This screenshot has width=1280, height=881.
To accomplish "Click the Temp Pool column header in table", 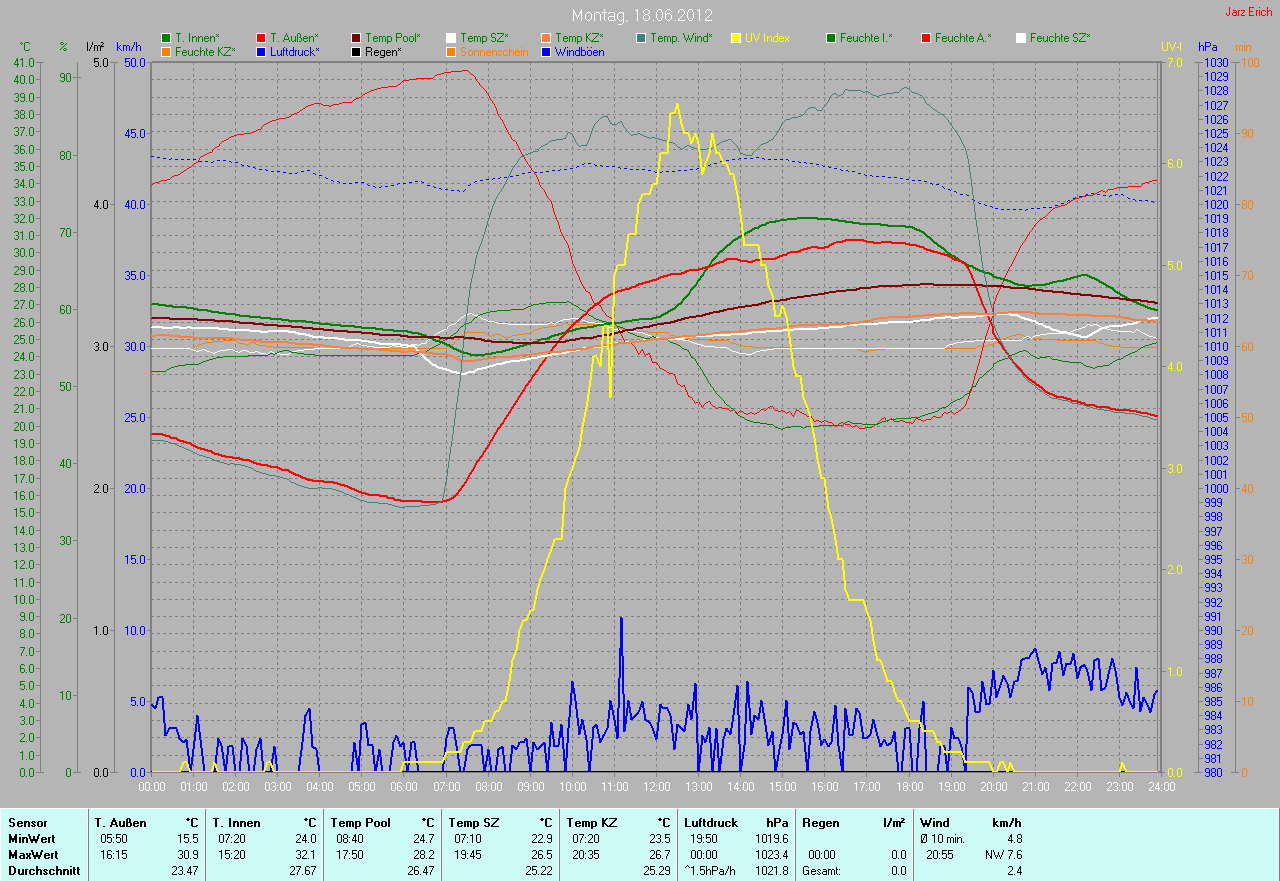I will click(x=360, y=822).
